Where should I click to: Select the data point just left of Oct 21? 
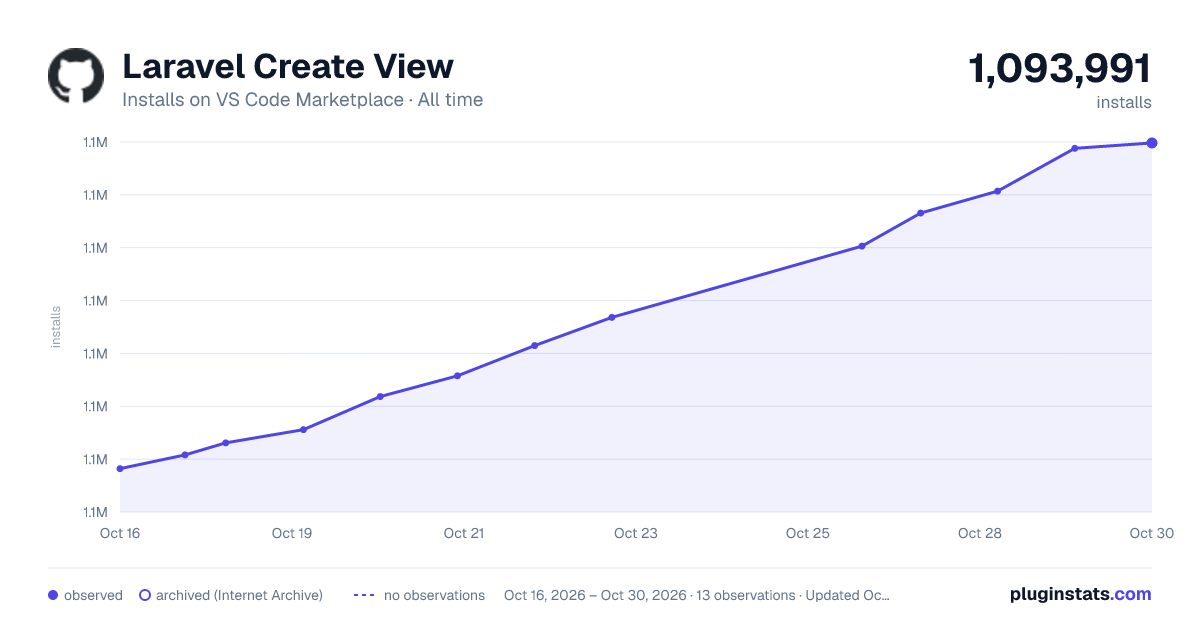pyautogui.click(x=457, y=376)
